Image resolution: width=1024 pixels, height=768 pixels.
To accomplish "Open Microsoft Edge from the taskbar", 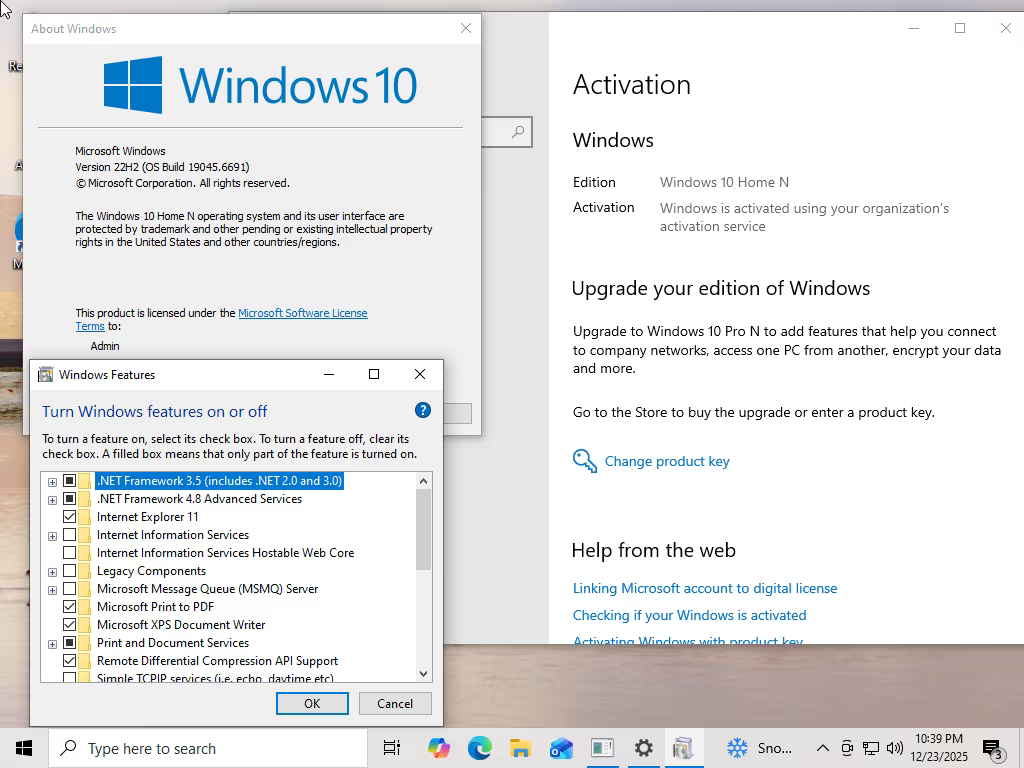I will click(x=480, y=748).
